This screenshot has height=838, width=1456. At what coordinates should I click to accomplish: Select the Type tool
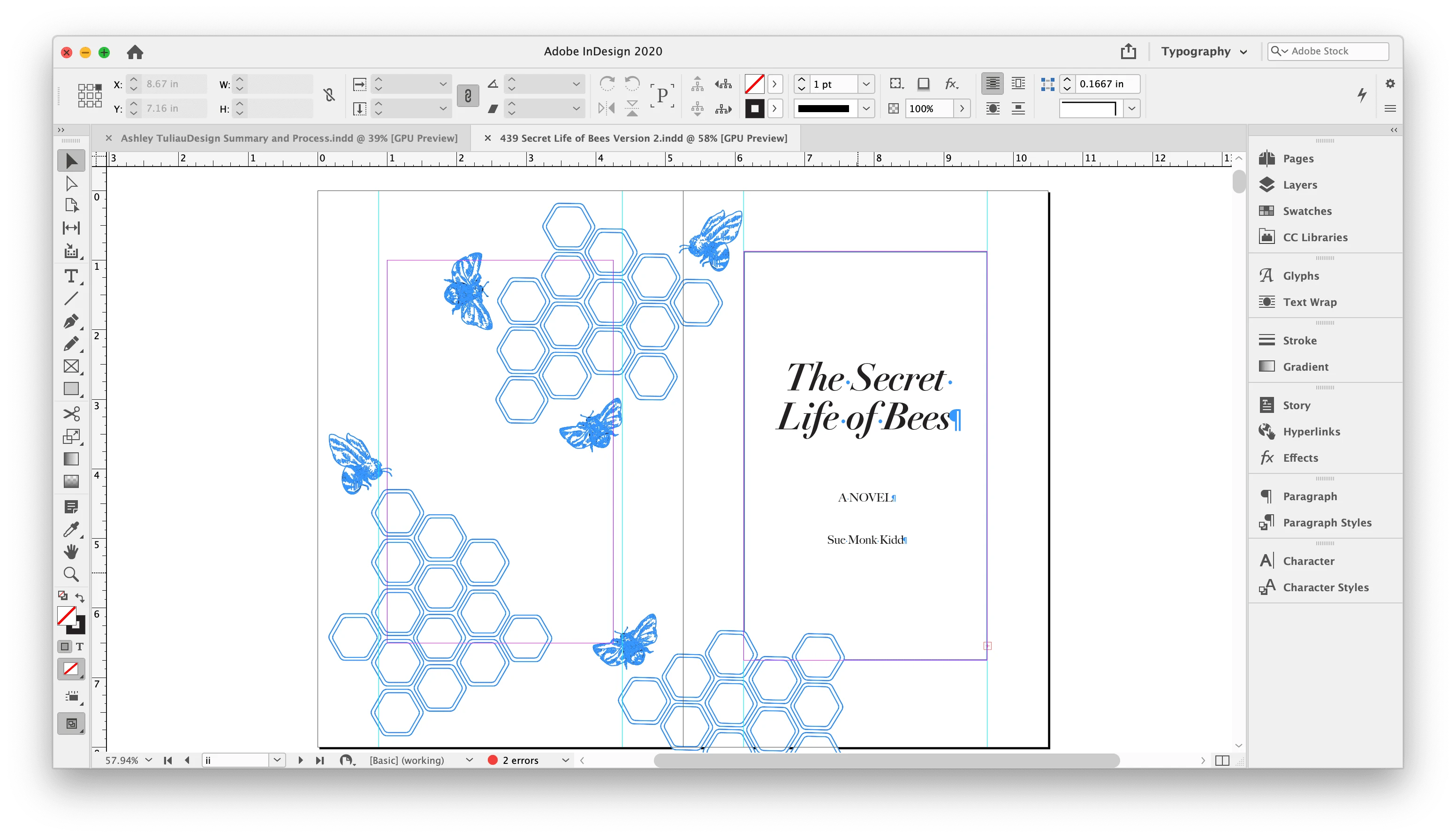click(71, 276)
